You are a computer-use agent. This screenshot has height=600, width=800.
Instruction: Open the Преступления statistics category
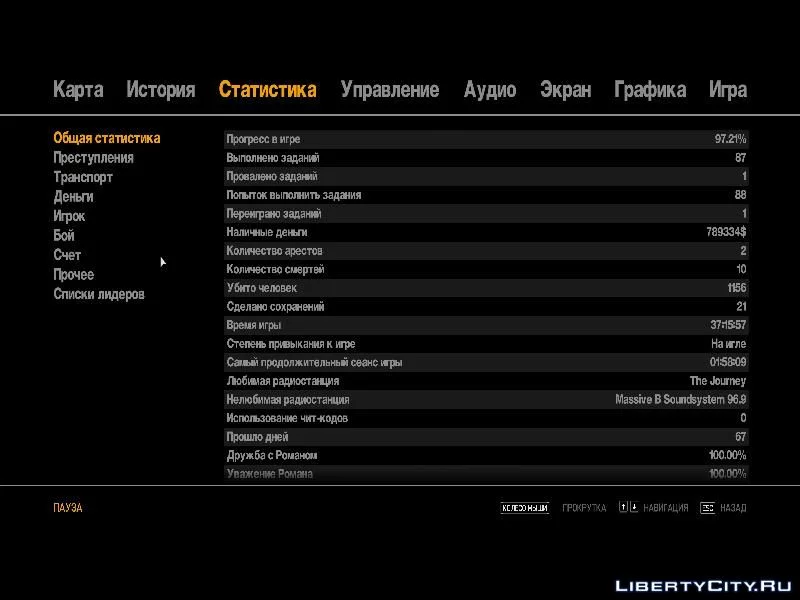point(93,158)
